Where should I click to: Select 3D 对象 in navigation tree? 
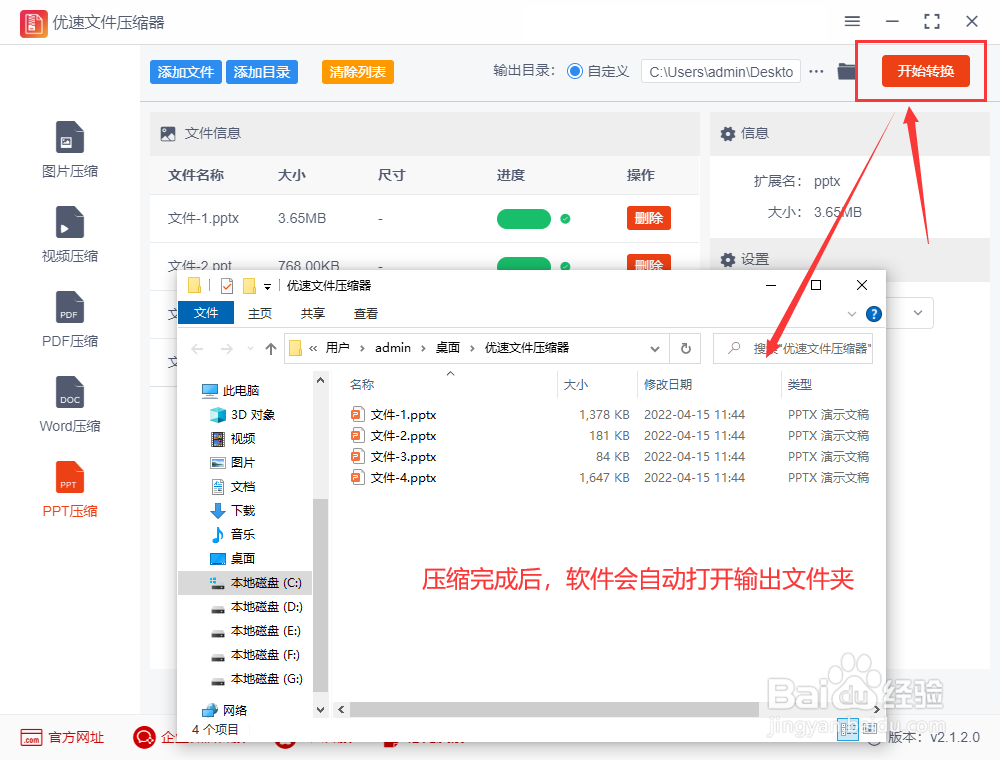242,414
